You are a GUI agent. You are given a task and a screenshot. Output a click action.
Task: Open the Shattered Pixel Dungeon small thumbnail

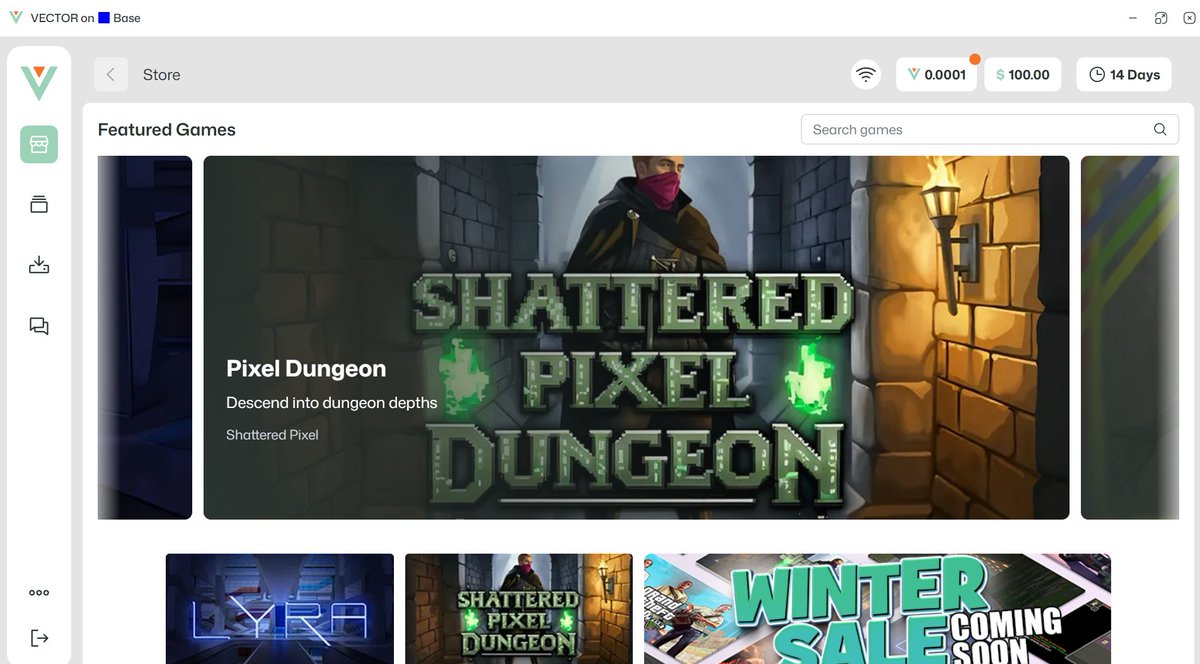point(519,609)
